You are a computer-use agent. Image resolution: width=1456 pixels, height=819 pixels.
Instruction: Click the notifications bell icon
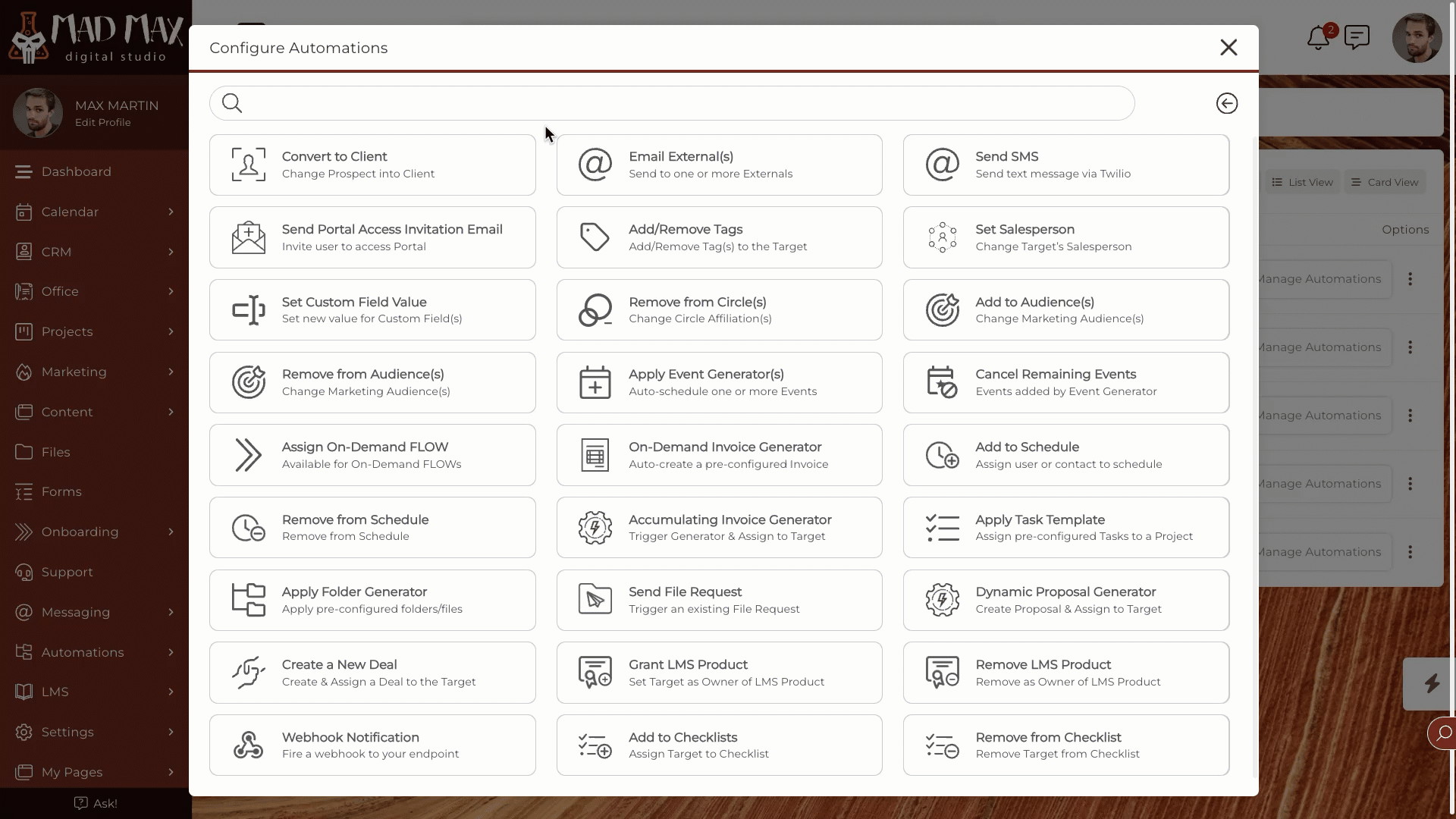pos(1318,38)
